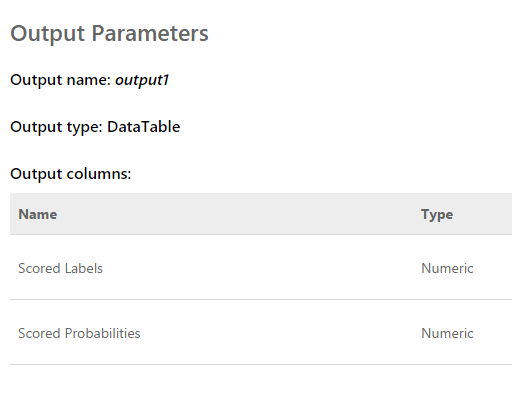Click Numeric type for Scored Probabilities
This screenshot has width=514, height=408.
(x=447, y=333)
